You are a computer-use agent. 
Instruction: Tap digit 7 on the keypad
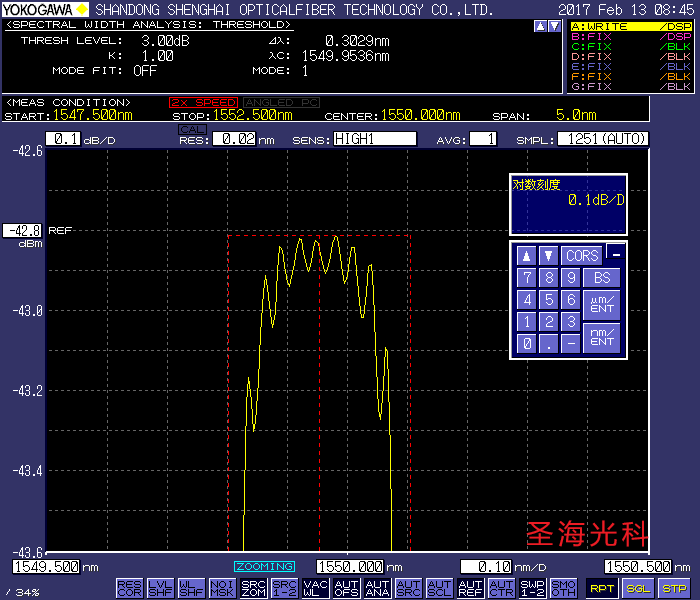[526, 278]
